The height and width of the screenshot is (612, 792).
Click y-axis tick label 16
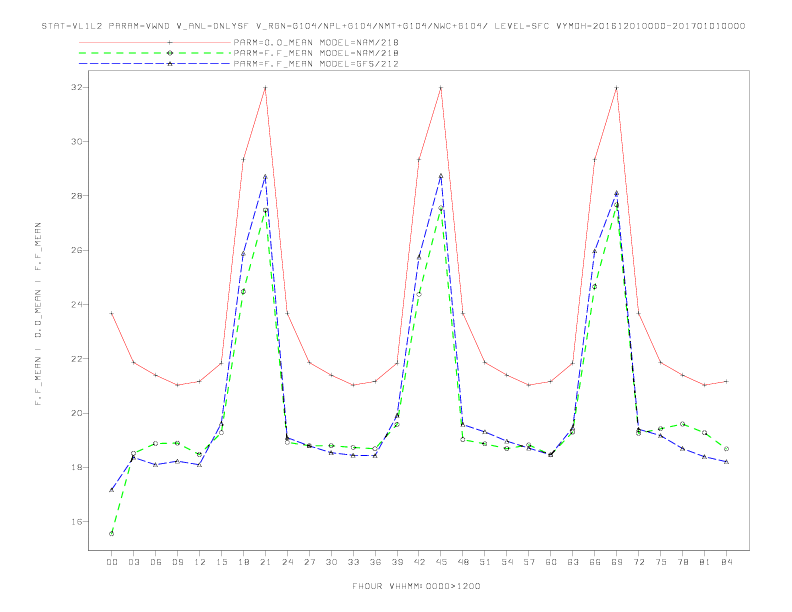pyautogui.click(x=76, y=522)
